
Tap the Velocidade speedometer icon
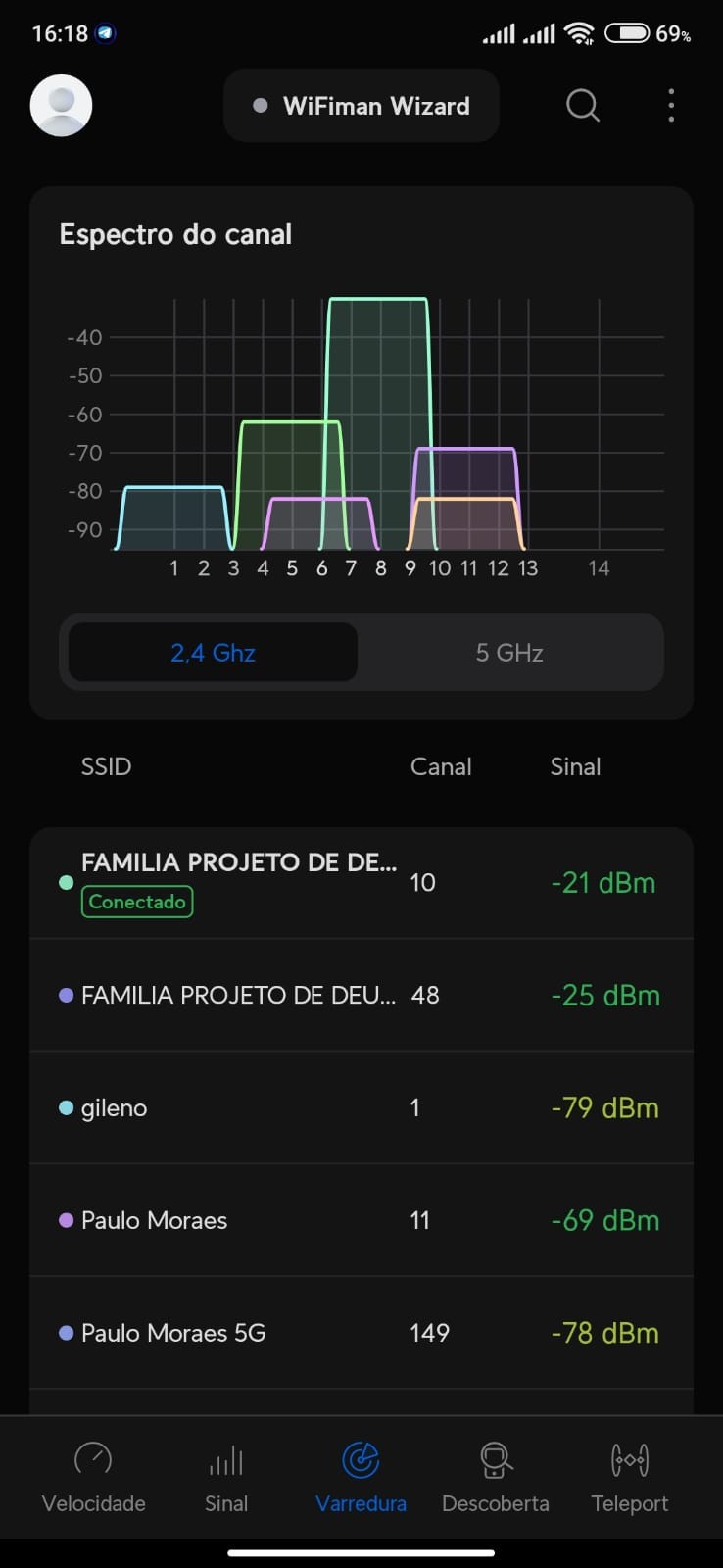click(93, 1460)
